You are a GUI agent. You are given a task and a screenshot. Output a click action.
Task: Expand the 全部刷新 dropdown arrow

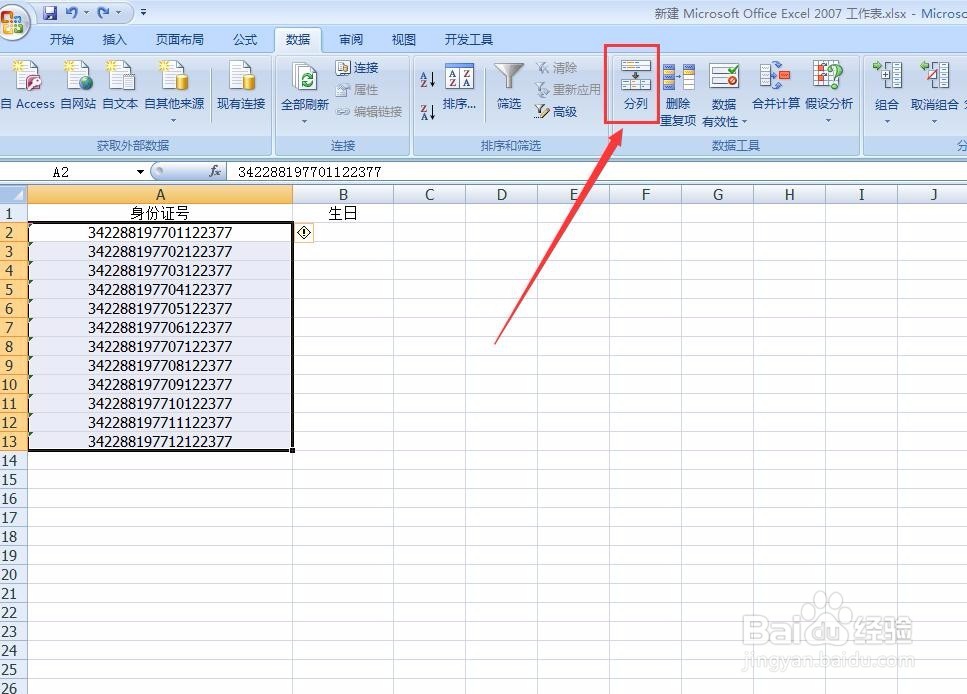point(305,122)
